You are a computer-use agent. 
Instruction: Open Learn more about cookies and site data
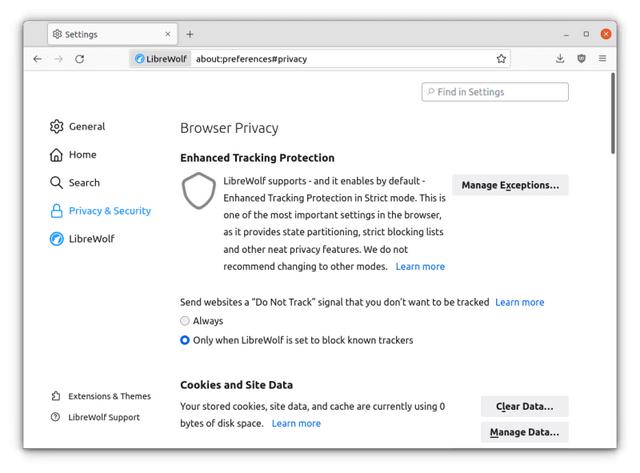[x=296, y=424]
